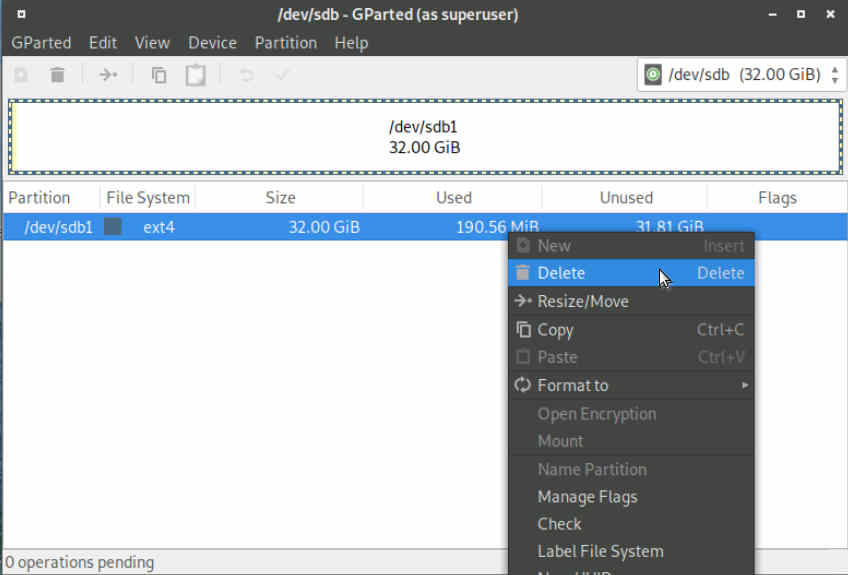Choose Check in the context menu
This screenshot has width=848, height=575.
[x=631, y=524]
